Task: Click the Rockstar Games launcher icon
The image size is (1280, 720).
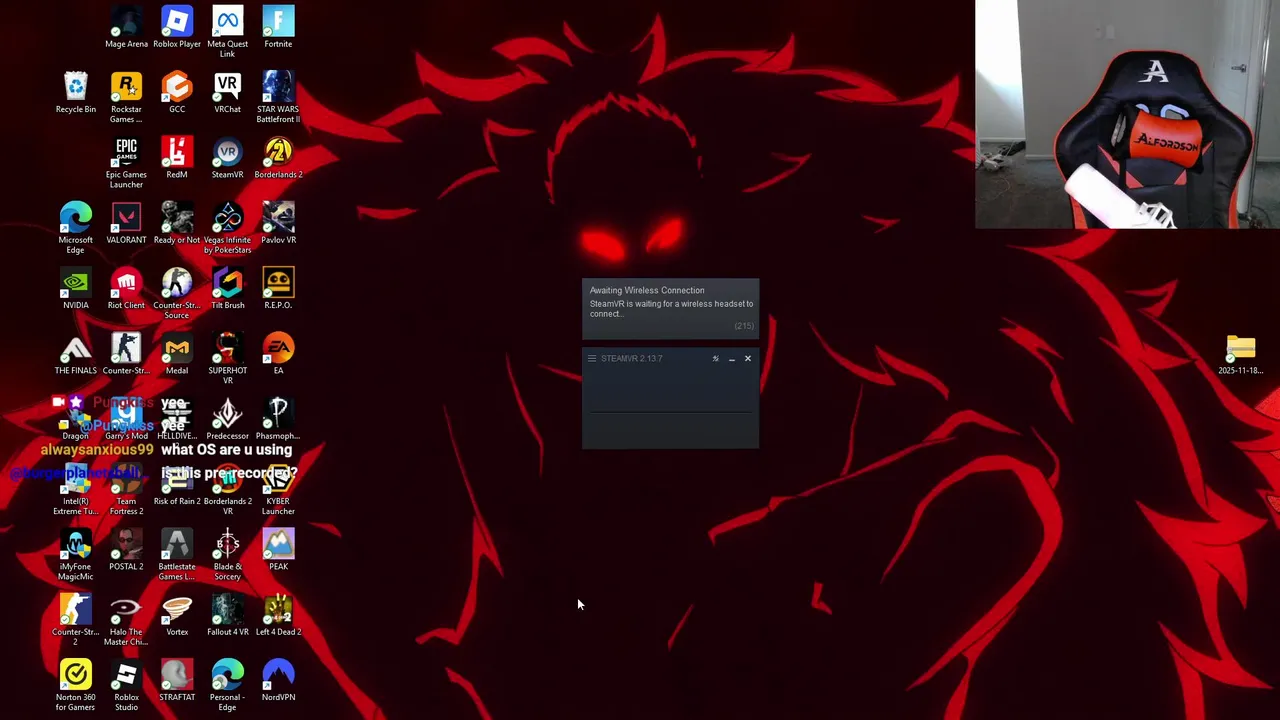Action: pos(126,98)
